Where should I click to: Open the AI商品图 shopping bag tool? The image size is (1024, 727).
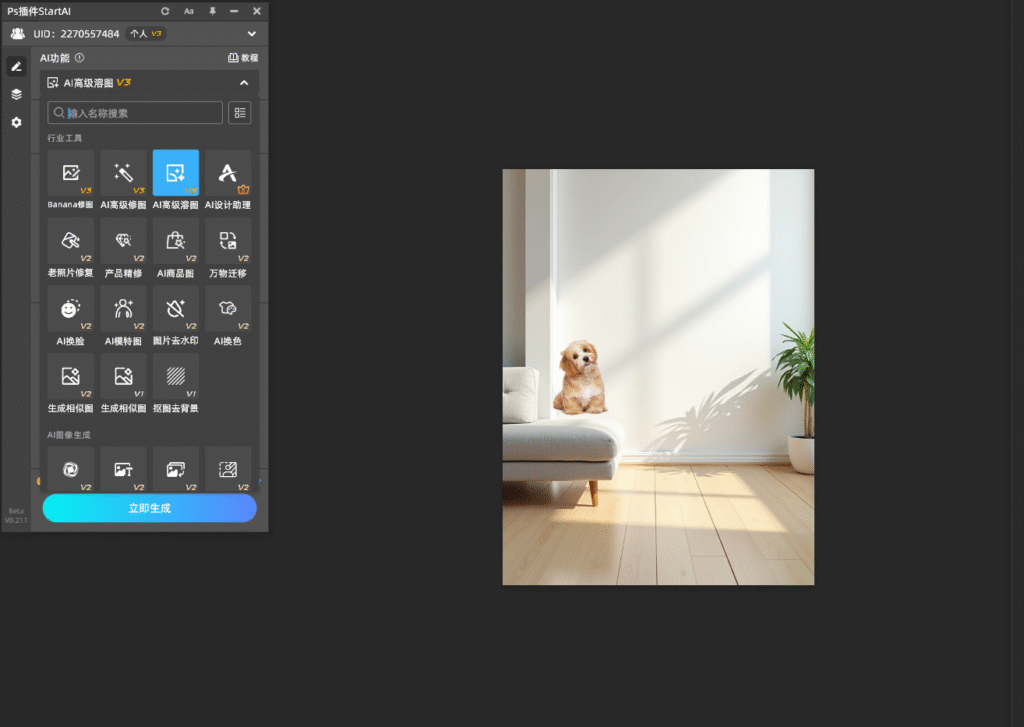click(176, 241)
